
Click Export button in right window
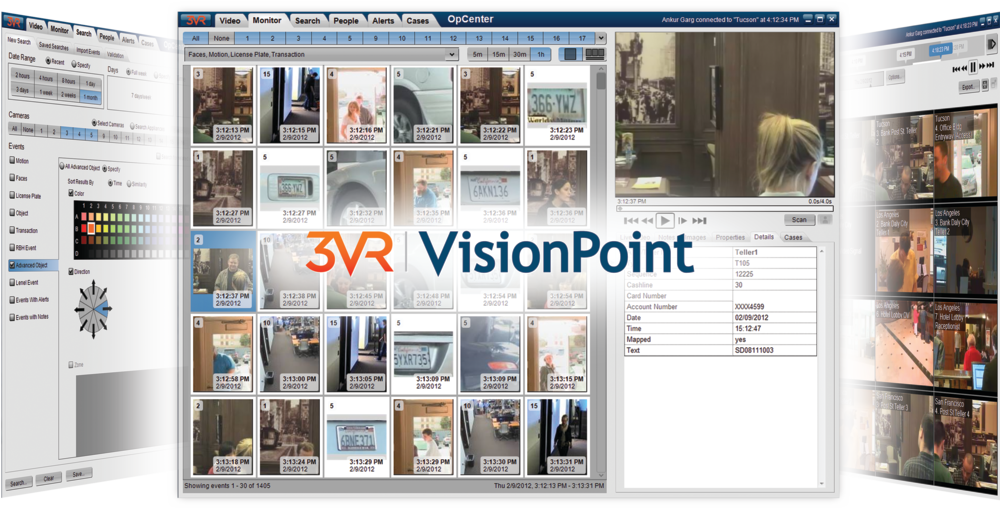pos(968,85)
